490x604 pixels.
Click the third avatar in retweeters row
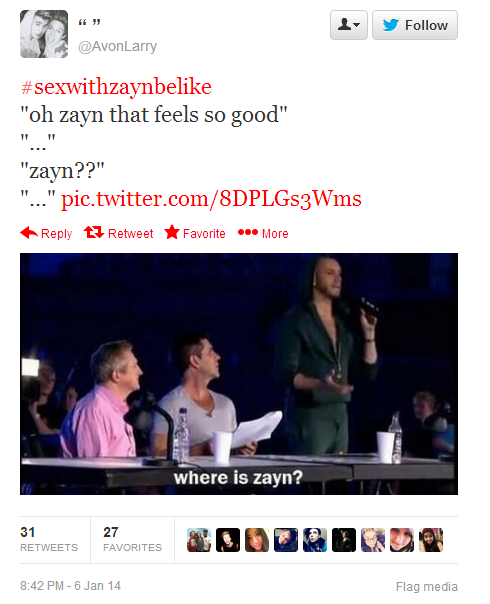[x=257, y=540]
